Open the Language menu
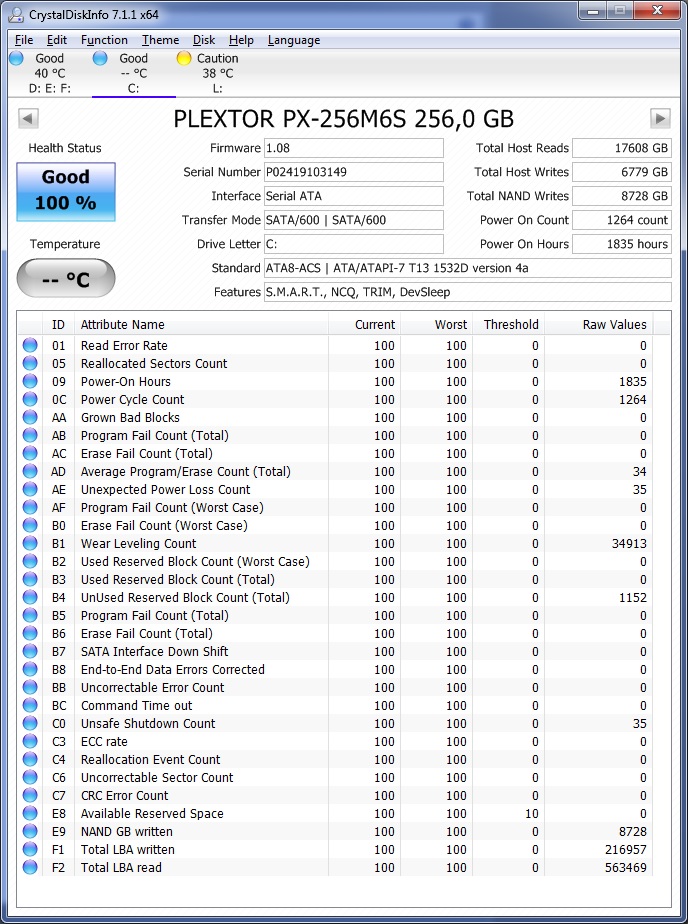688x924 pixels. 294,40
